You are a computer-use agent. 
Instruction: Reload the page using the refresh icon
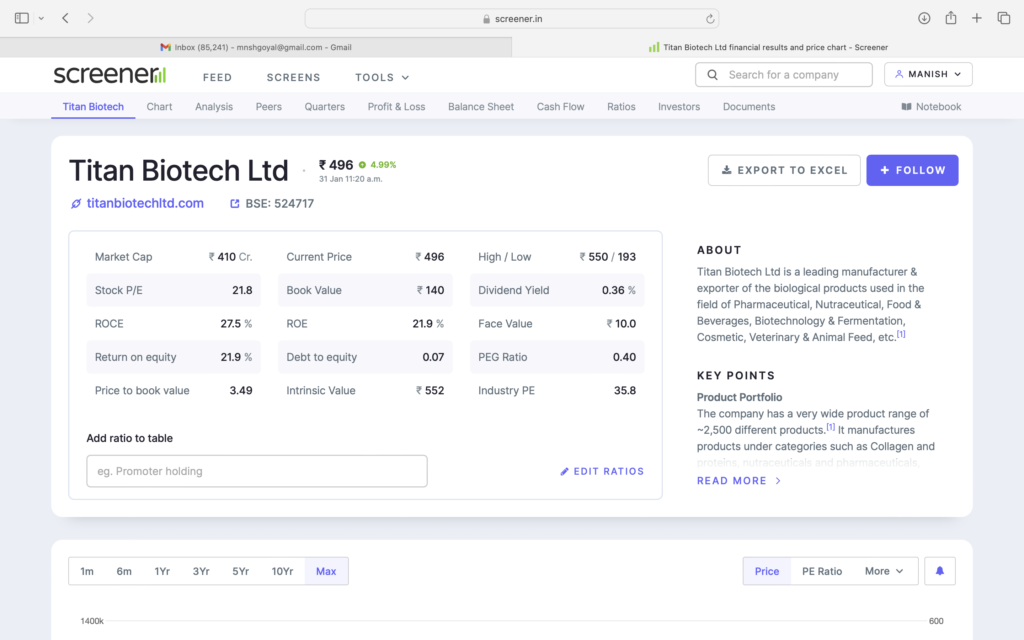710,19
